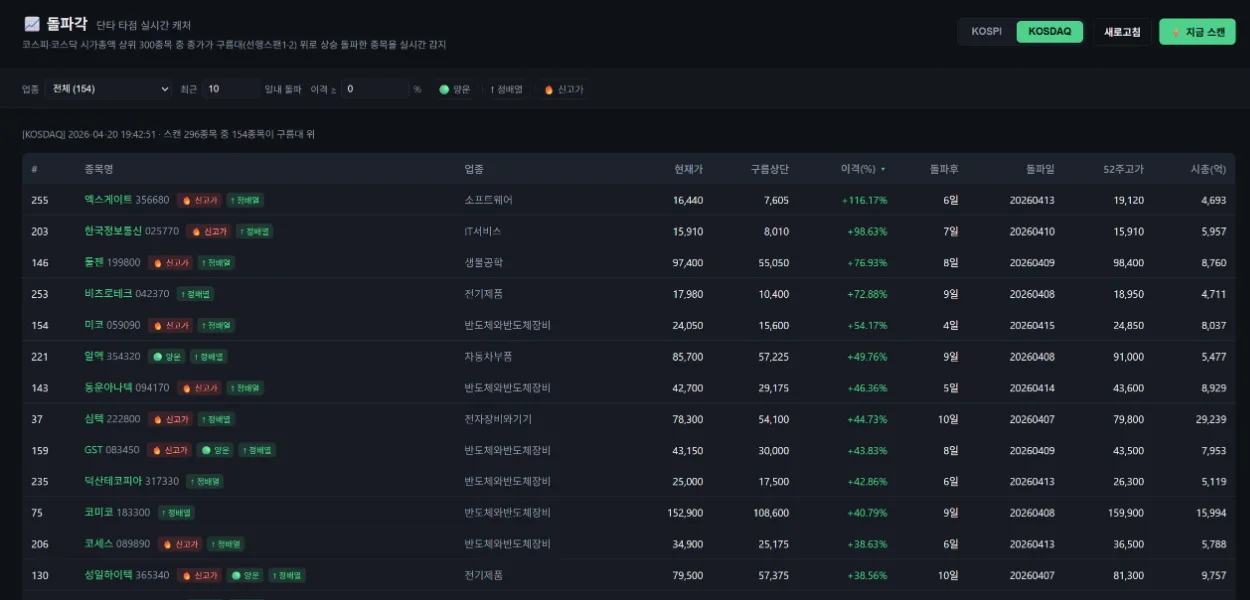Screen dimensions: 1250x600
Task: Sort by 52주고가 column header
Action: pyautogui.click(x=1124, y=169)
